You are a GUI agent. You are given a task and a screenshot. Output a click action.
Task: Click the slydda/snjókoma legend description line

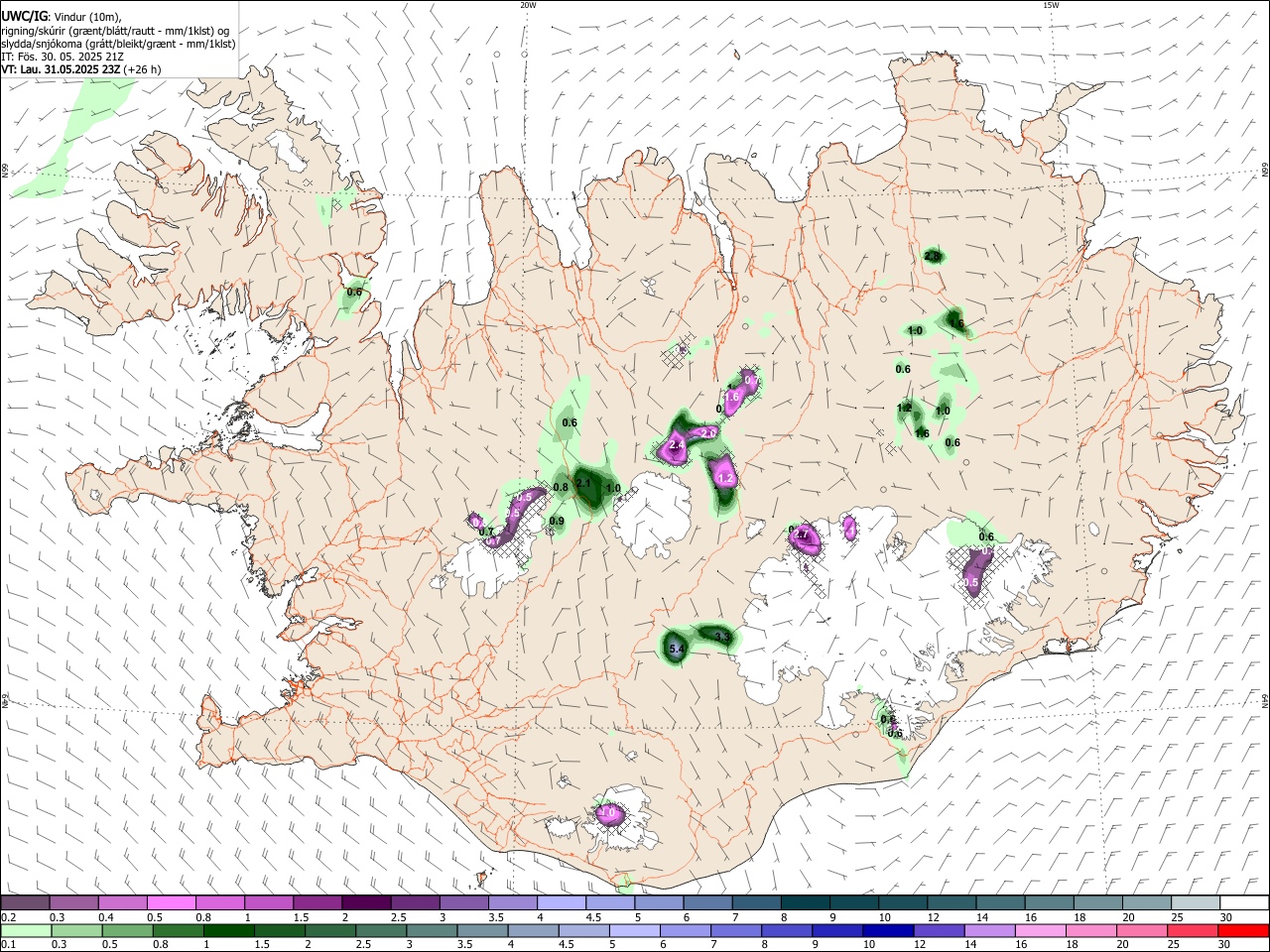point(118,44)
